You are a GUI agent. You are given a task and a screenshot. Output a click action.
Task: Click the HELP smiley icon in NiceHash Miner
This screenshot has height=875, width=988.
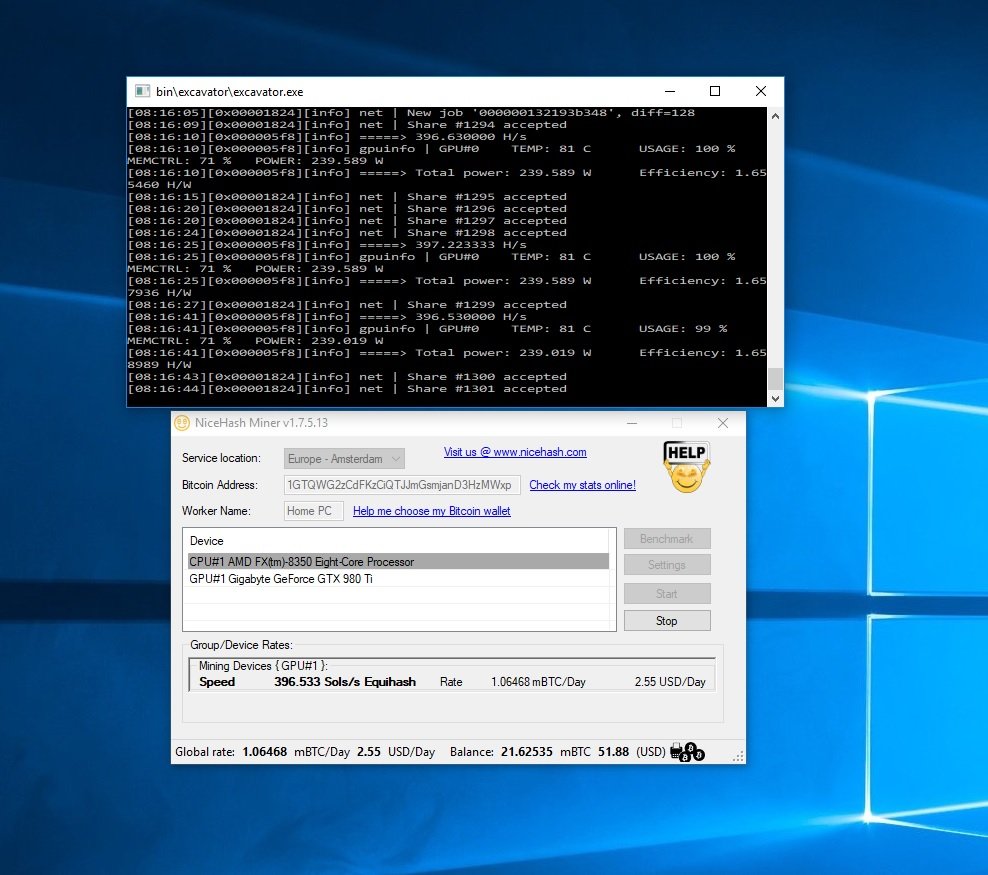686,466
